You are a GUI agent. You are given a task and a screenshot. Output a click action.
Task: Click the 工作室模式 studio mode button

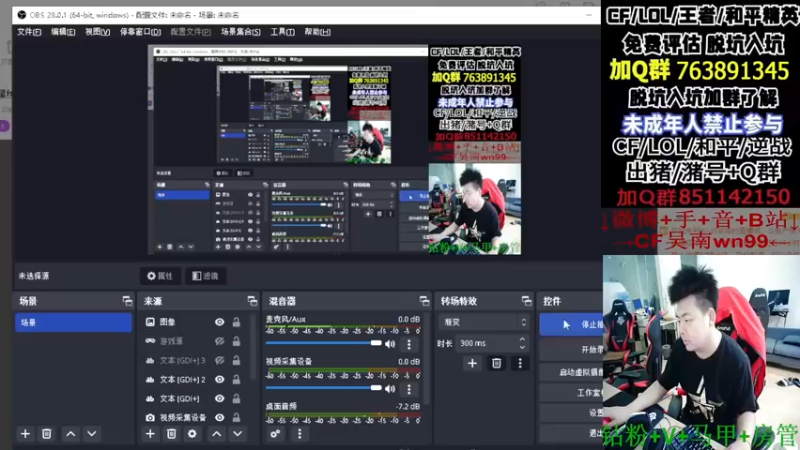tap(571, 392)
